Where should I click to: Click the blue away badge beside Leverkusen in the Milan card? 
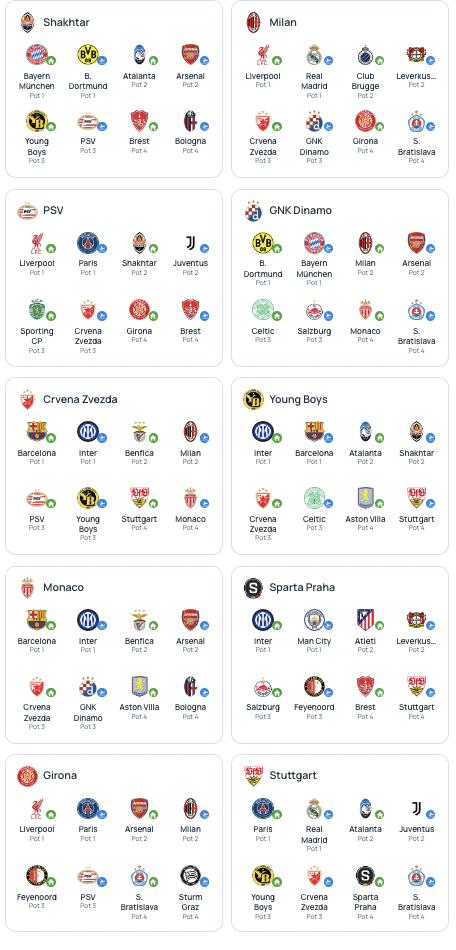tap(431, 61)
